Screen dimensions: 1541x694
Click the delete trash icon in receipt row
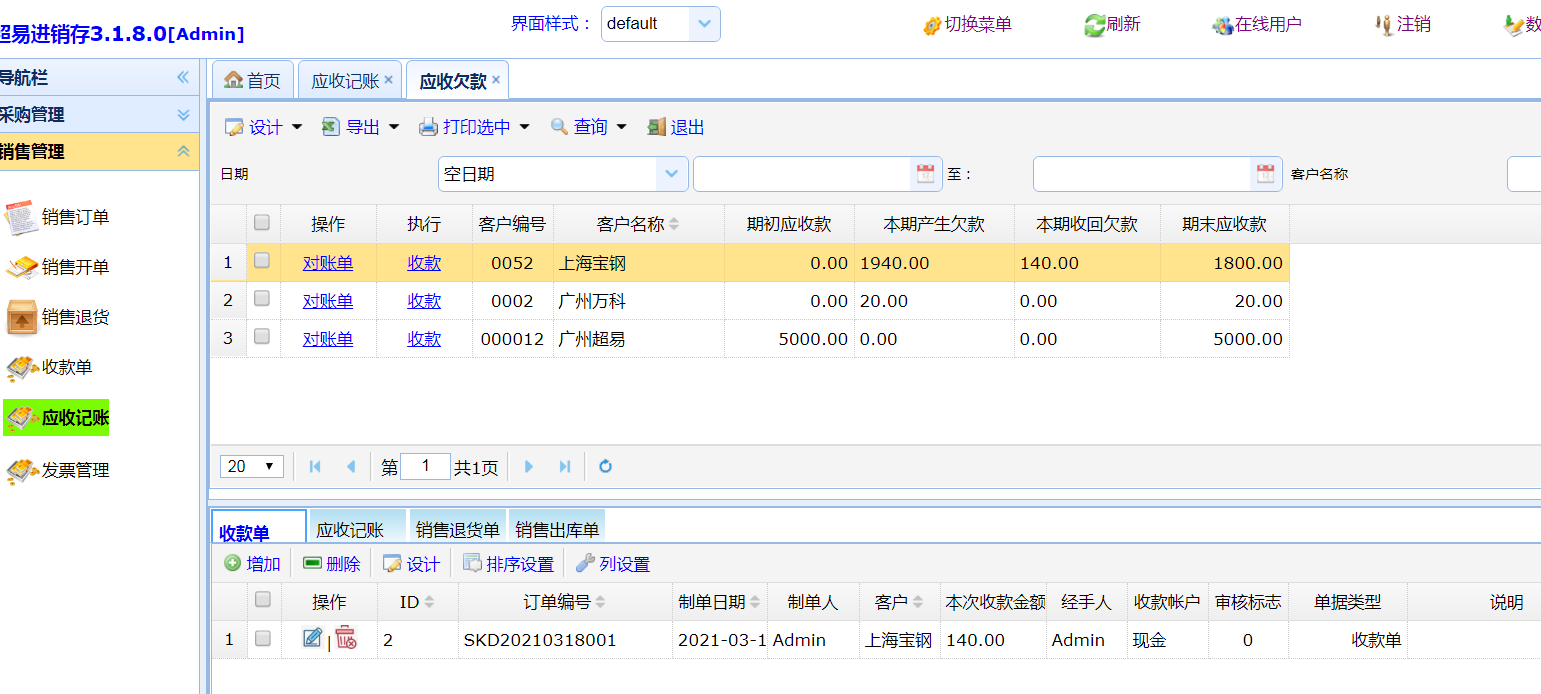pos(345,638)
